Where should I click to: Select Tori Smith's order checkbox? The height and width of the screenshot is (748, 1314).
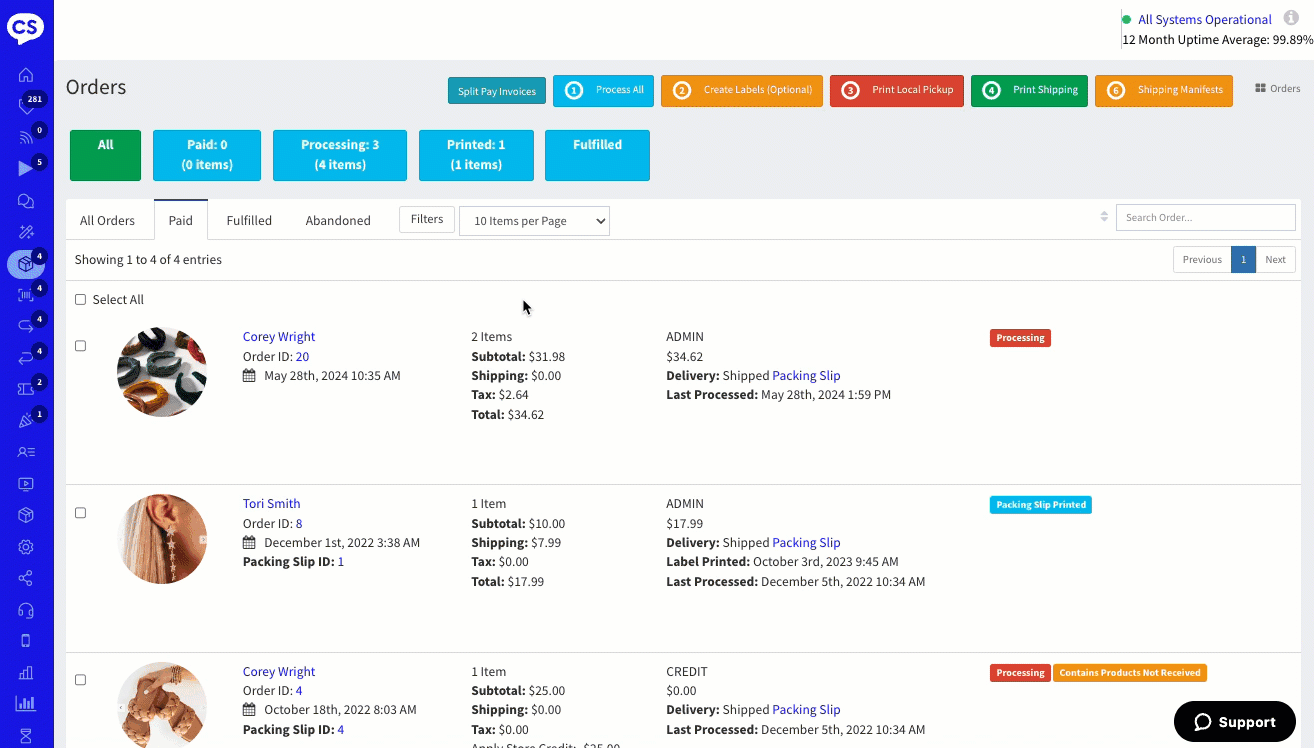pos(81,513)
